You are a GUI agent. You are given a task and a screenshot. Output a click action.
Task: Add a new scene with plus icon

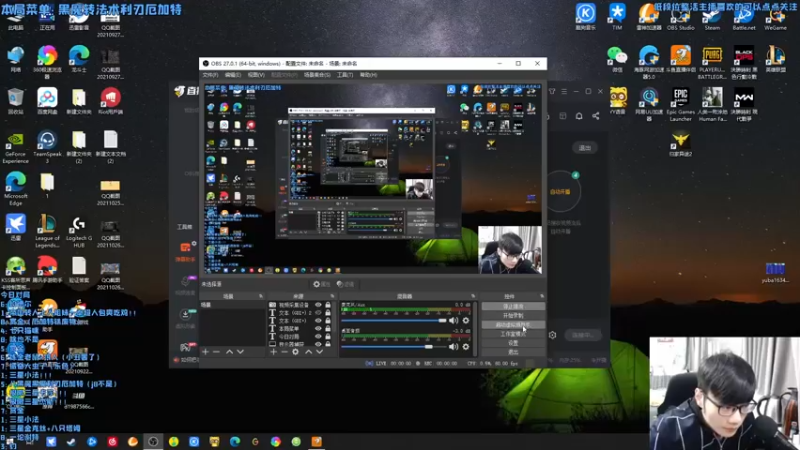[206, 352]
